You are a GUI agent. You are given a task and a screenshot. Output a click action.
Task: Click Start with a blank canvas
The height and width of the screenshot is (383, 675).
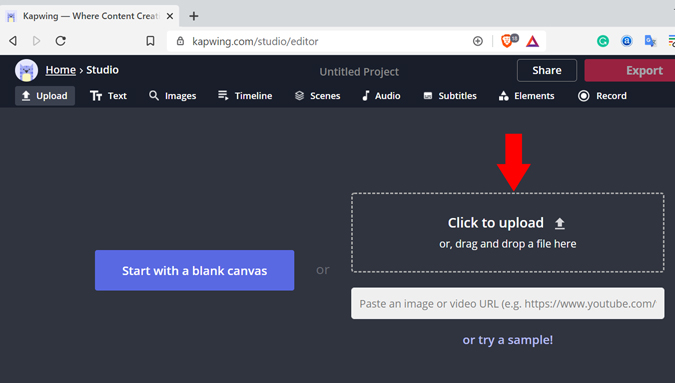[x=195, y=270]
